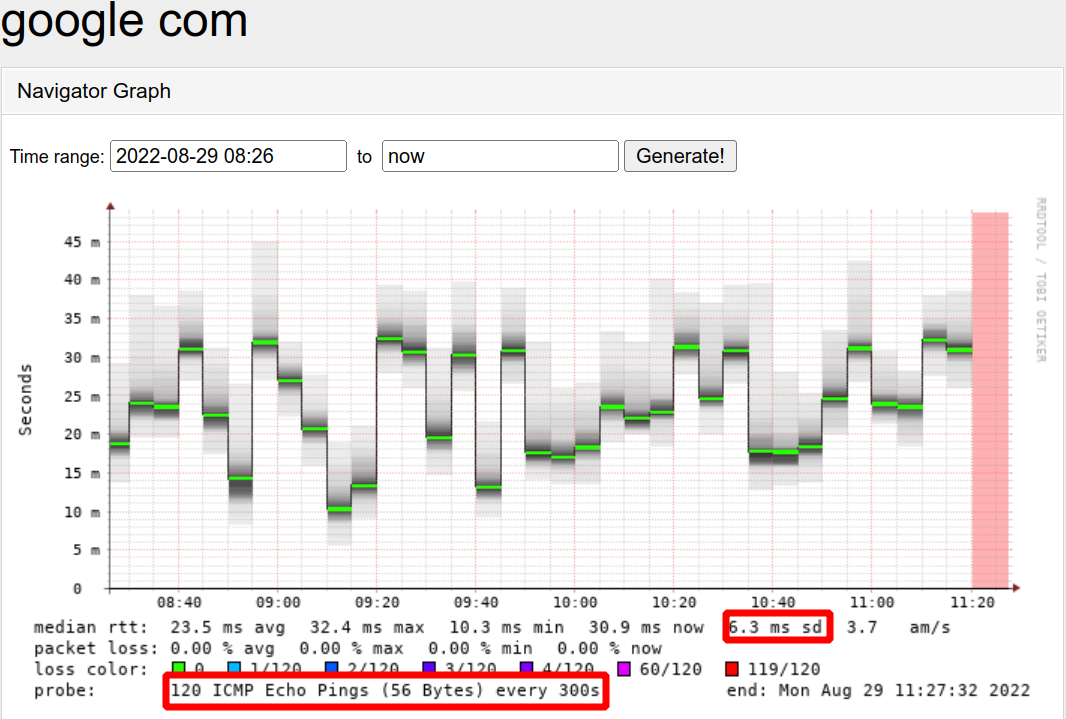Click the packet loss '0.00 % avg' value

click(222, 648)
